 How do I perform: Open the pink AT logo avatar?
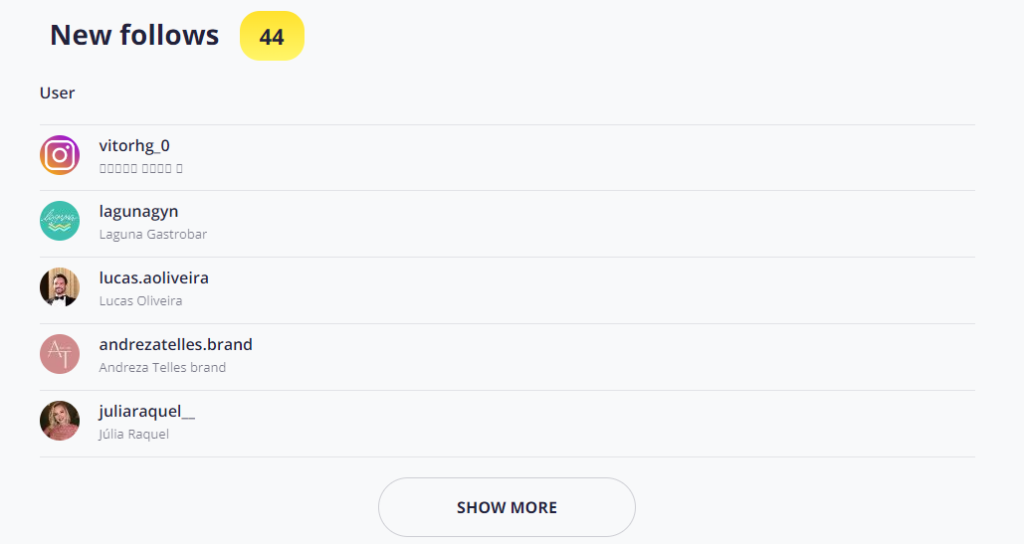59,354
